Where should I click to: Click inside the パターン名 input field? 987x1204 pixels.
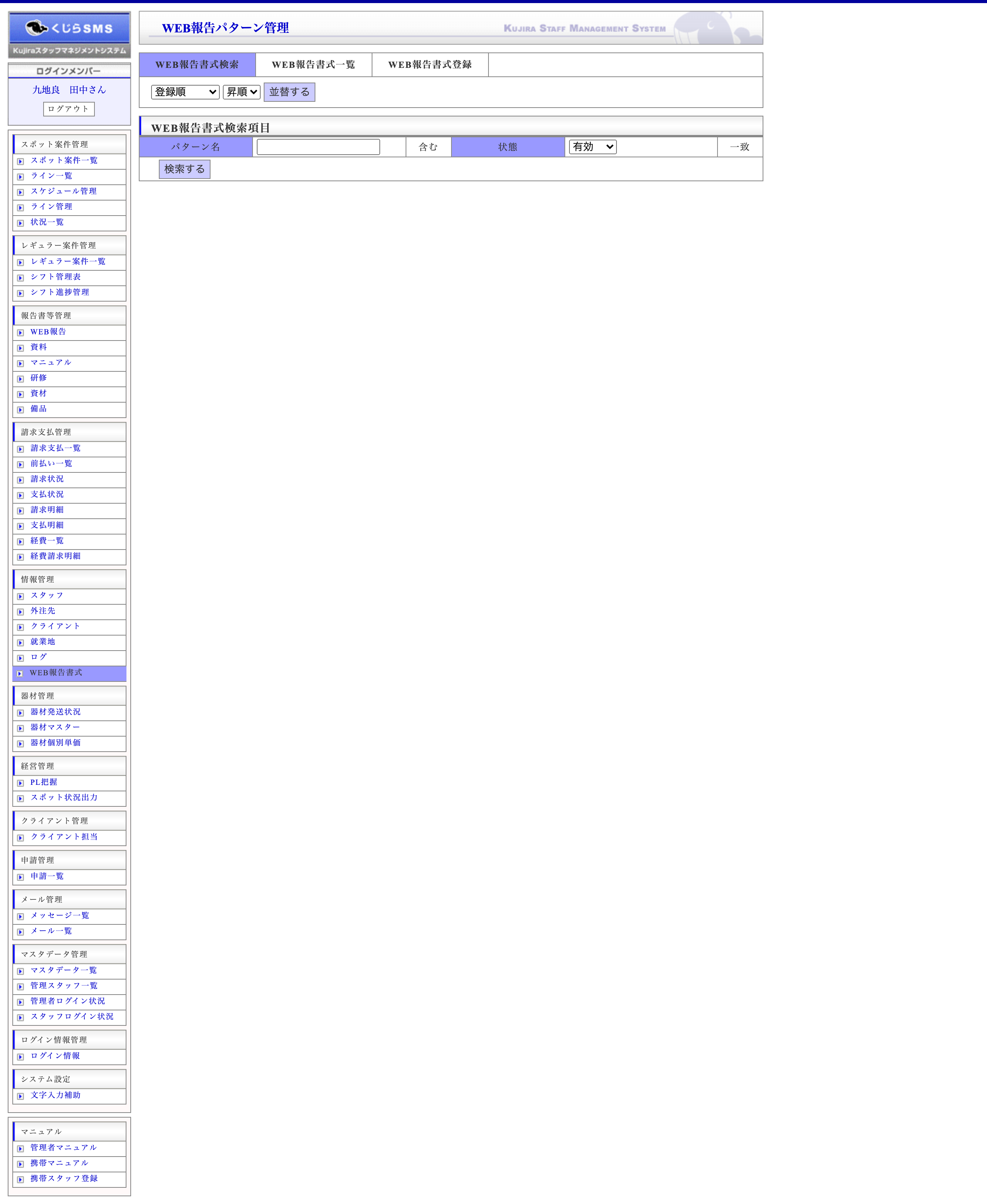[318, 147]
